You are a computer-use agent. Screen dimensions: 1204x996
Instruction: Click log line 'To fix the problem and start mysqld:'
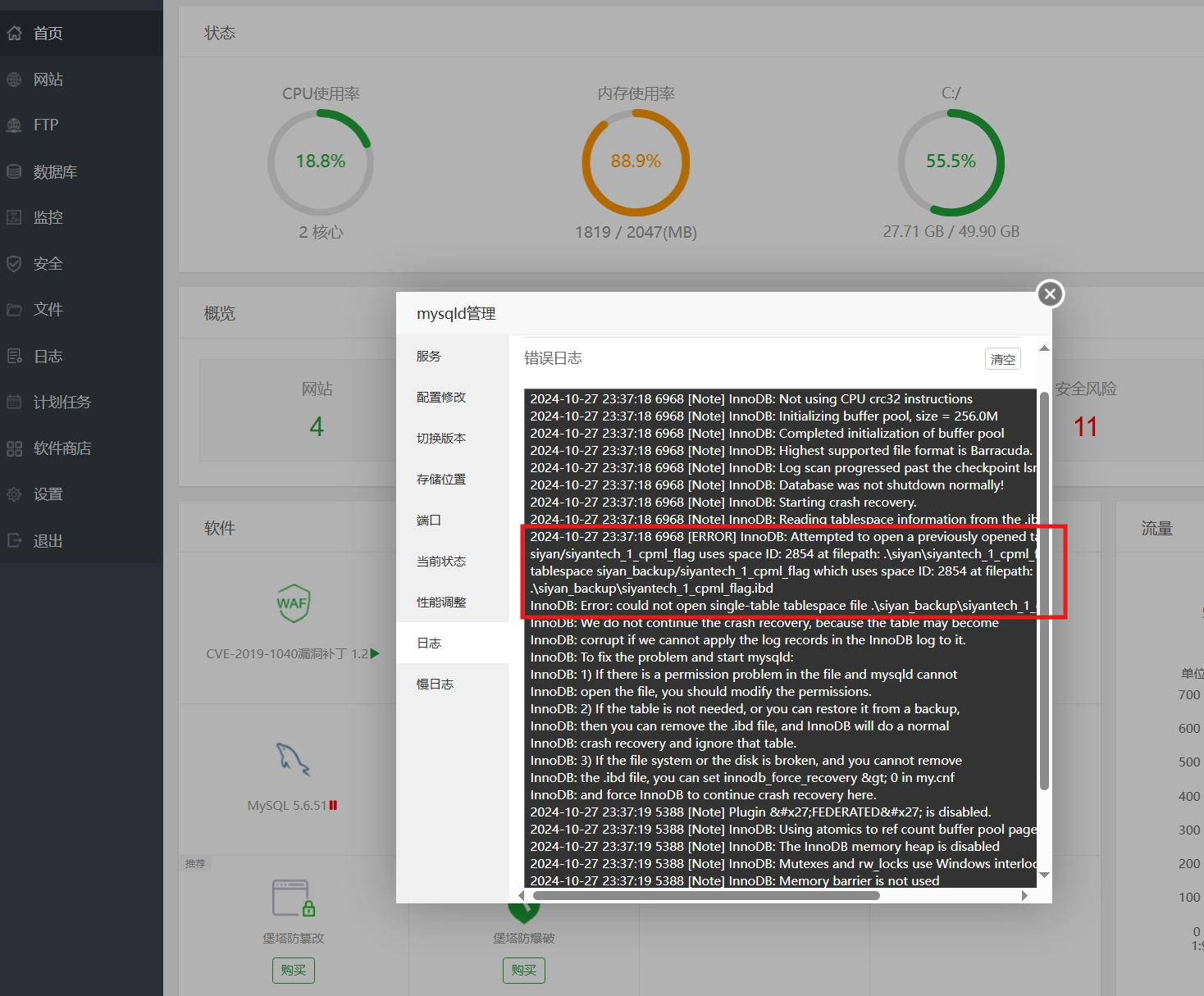point(662,657)
